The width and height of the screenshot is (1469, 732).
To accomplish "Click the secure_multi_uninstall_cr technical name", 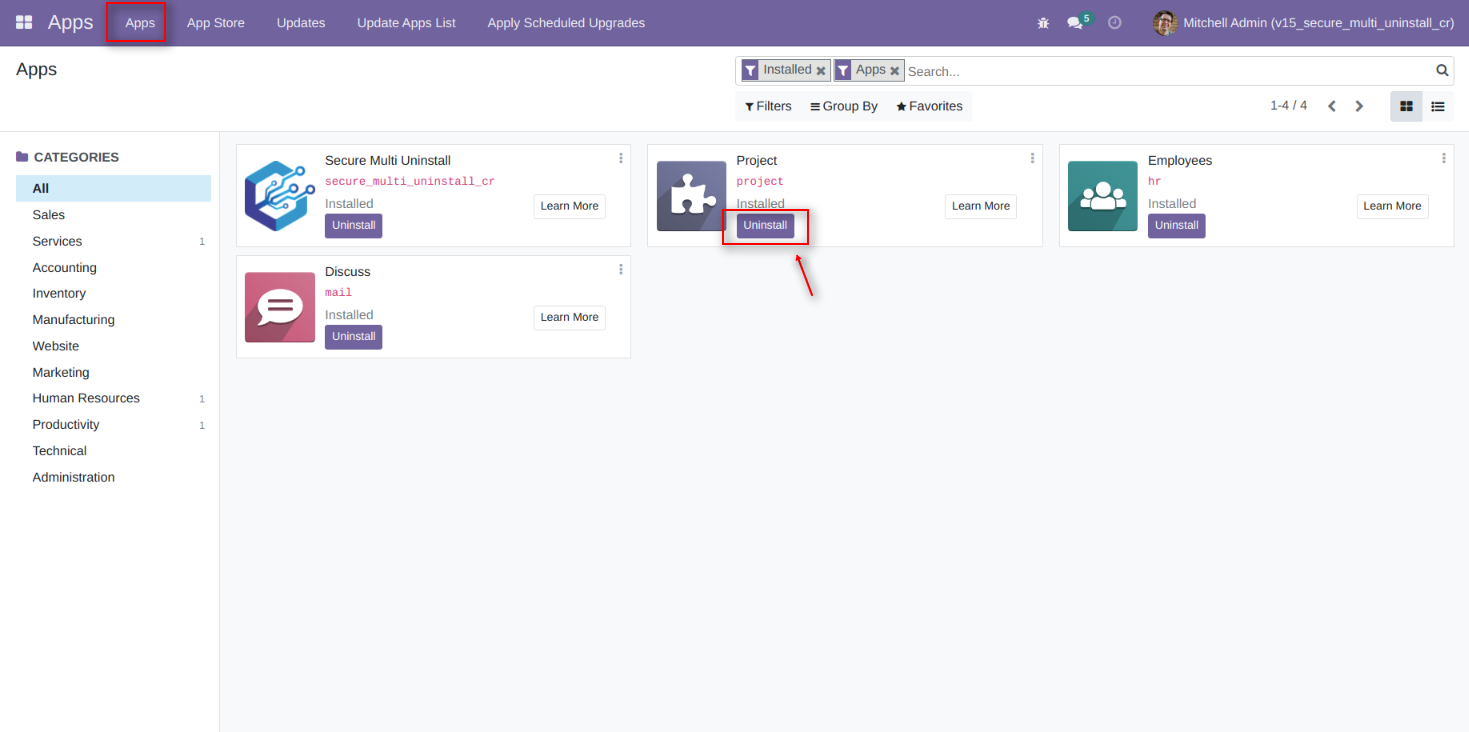I will coord(410,182).
